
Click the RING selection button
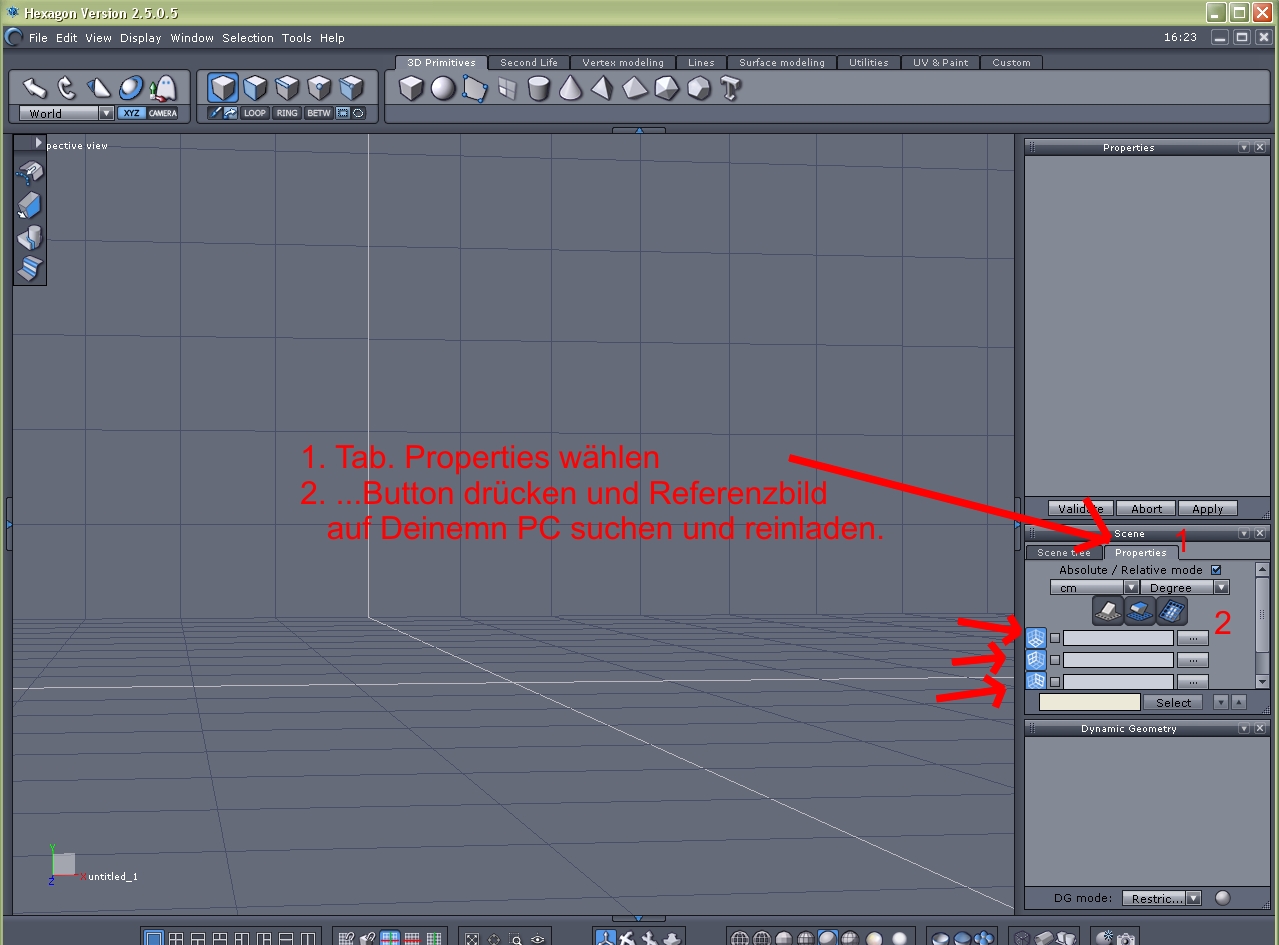tap(287, 113)
